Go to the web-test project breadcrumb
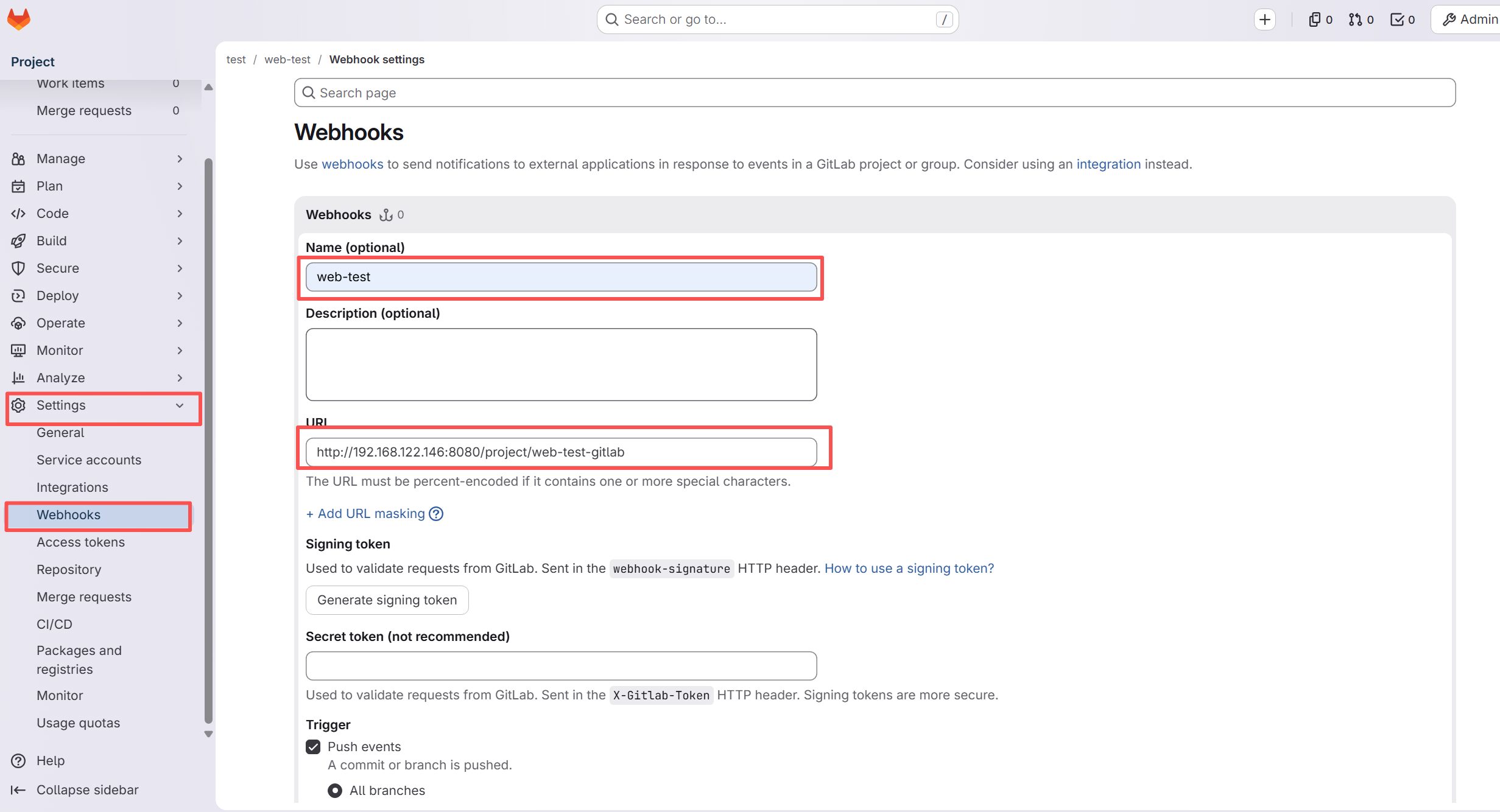 [287, 60]
